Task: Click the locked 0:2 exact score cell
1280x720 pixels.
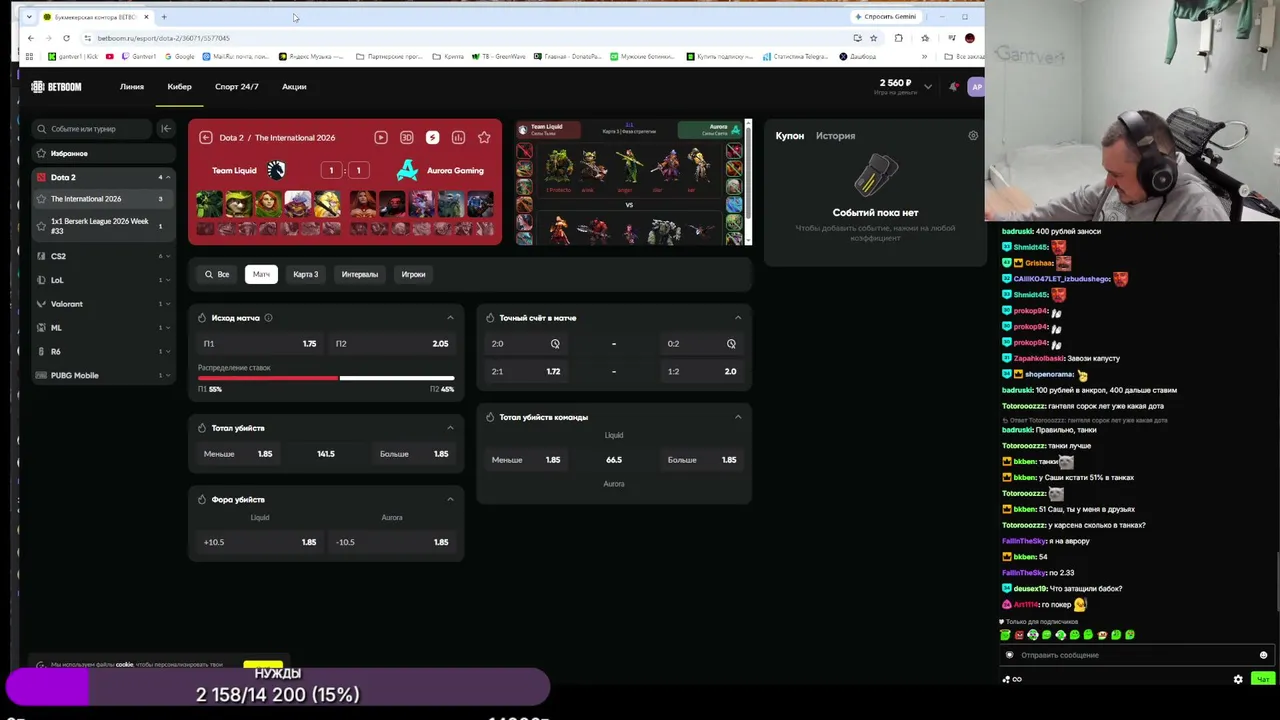Action: coord(702,343)
